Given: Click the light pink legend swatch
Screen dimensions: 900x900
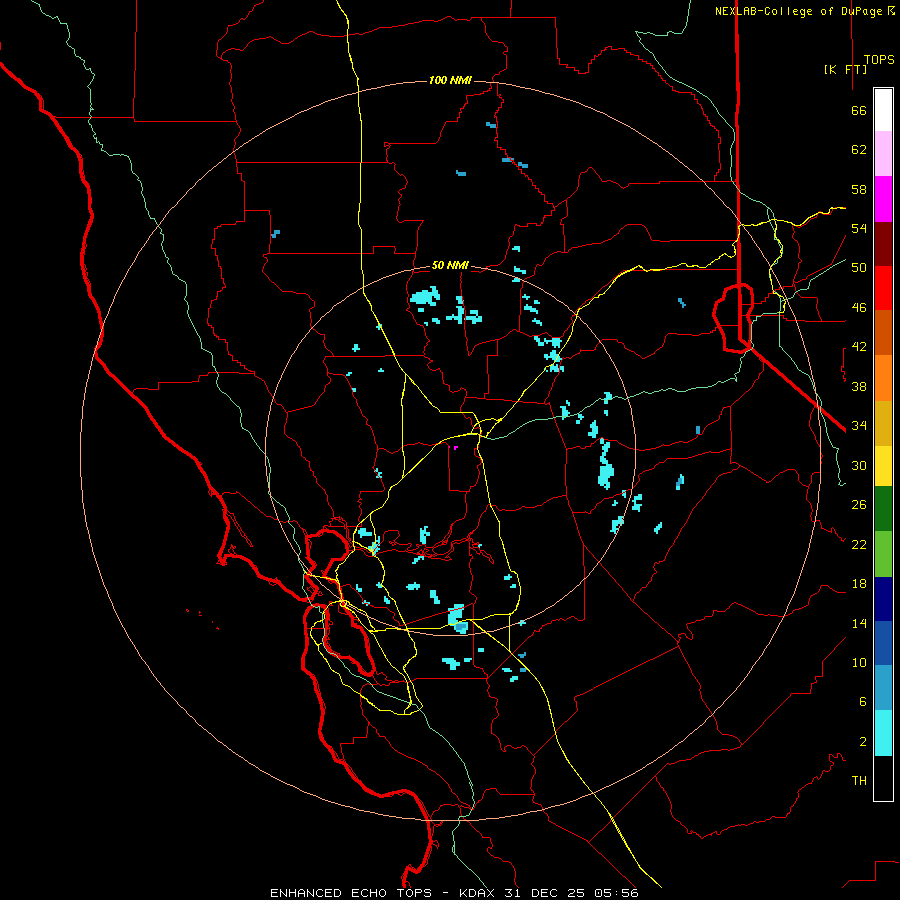Looking at the screenshot, I should [x=883, y=154].
